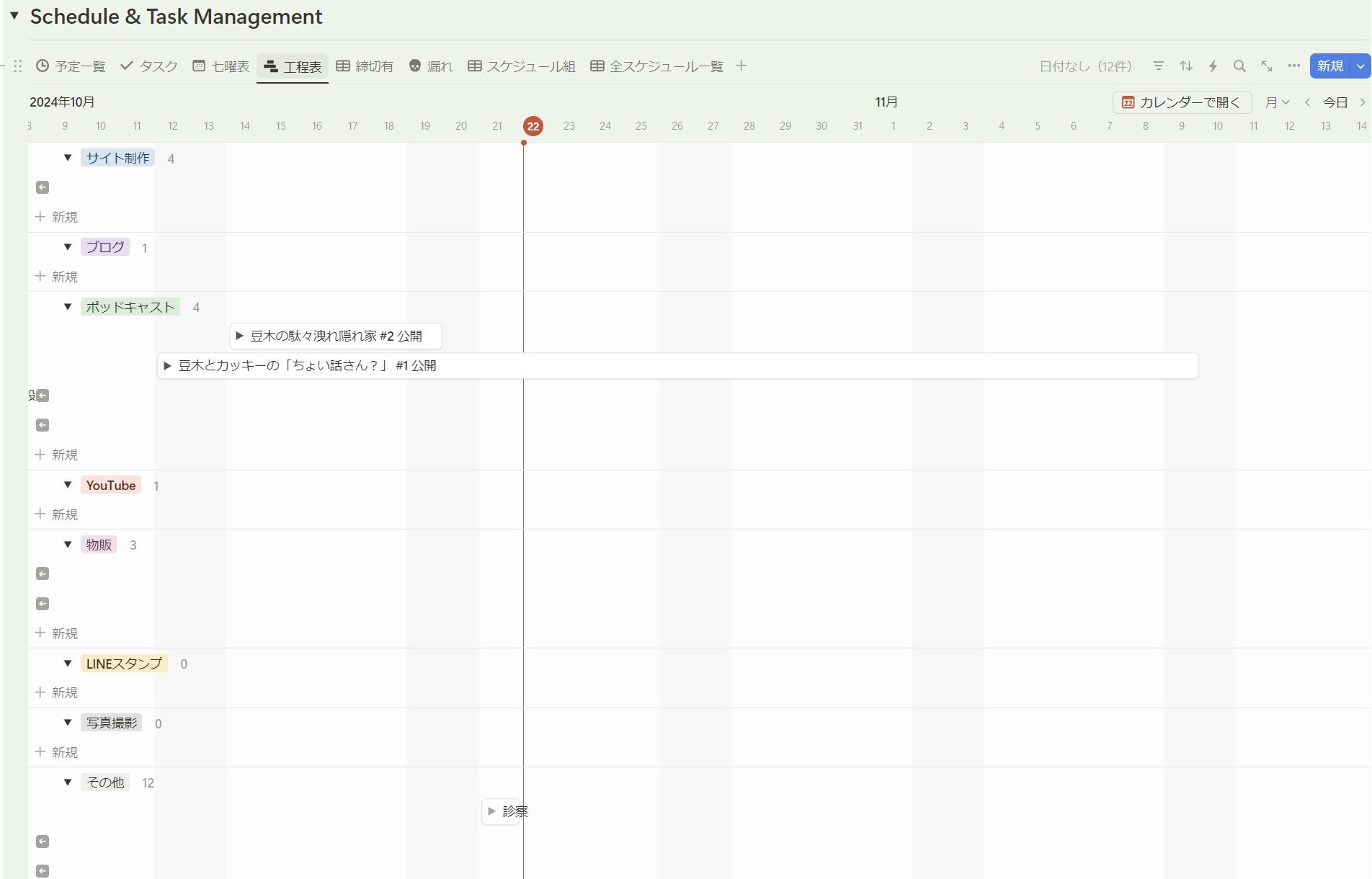1372x879 pixels.
Task: Click the current-day marker 22
Action: tap(533, 126)
